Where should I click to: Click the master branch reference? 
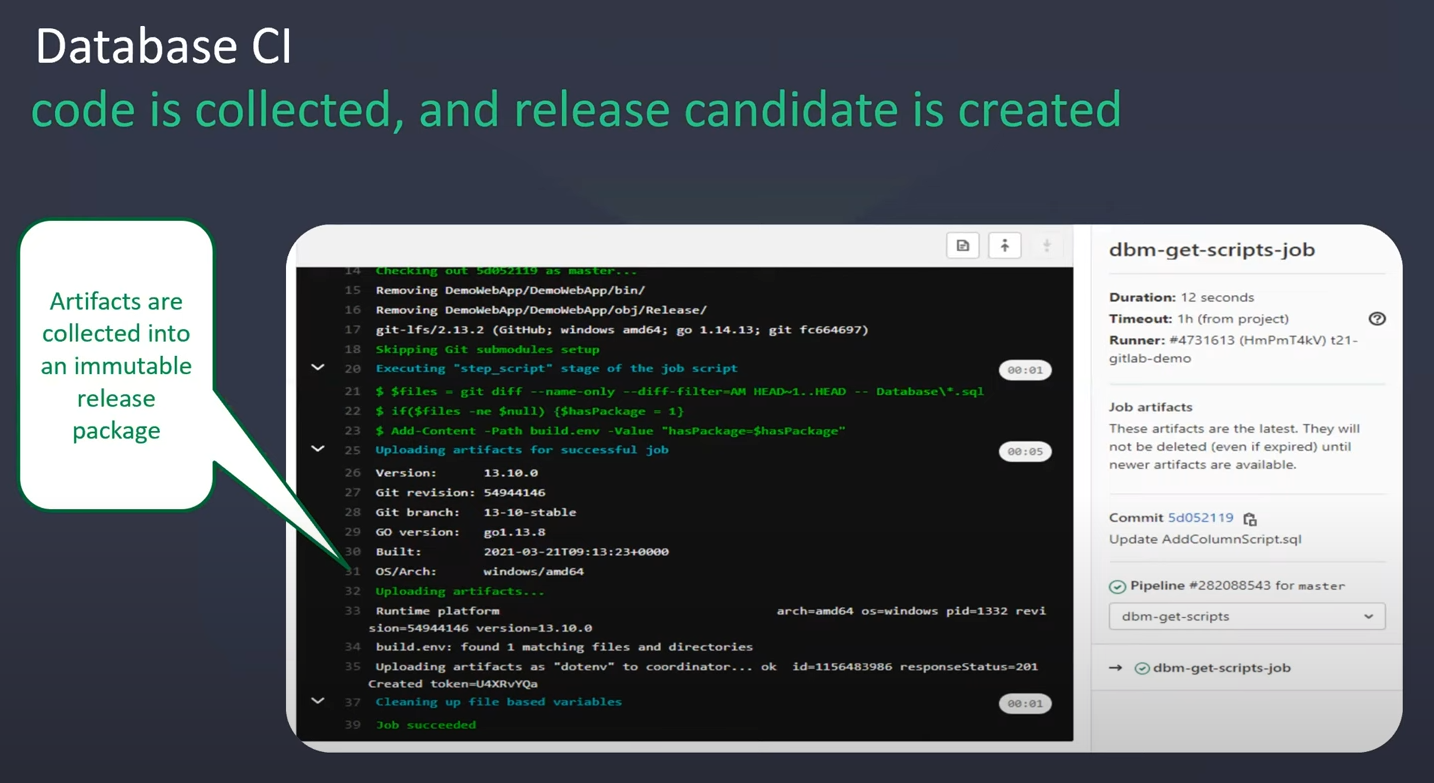(x=1321, y=586)
